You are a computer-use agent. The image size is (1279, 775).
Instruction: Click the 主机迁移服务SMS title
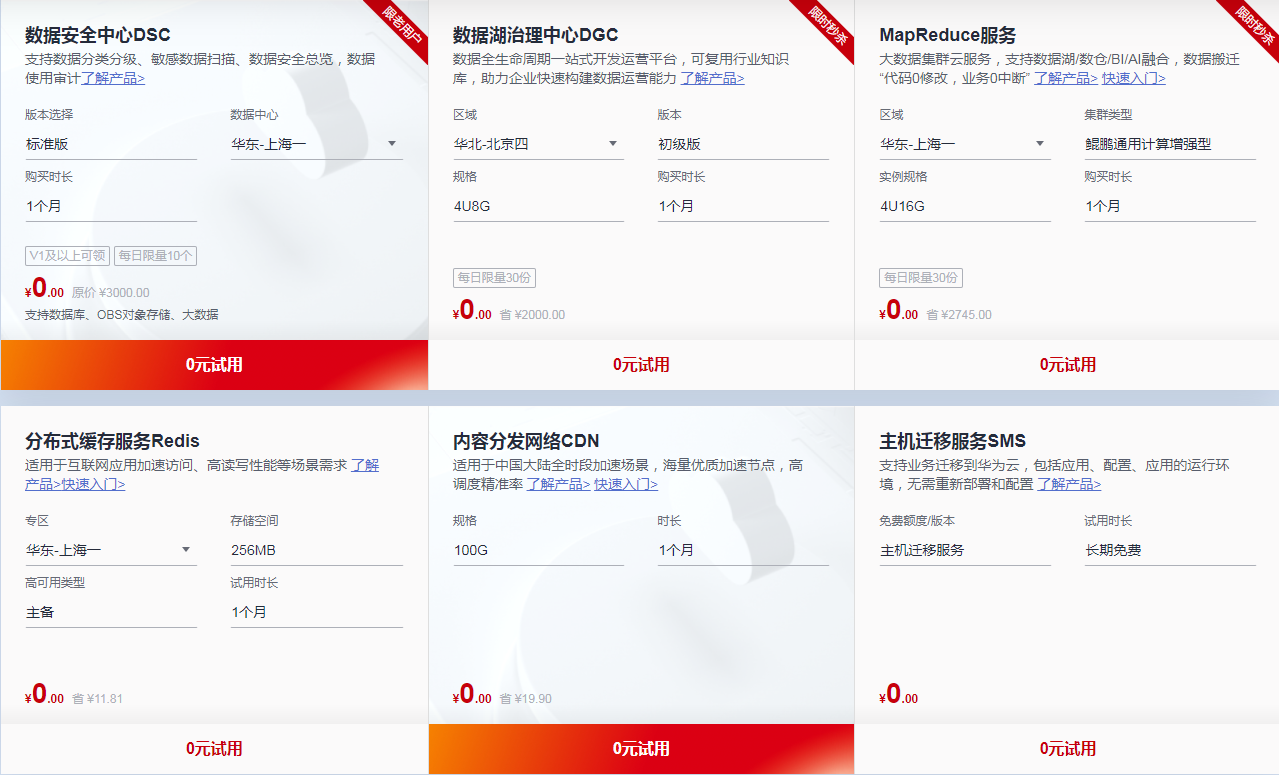[x=952, y=441]
